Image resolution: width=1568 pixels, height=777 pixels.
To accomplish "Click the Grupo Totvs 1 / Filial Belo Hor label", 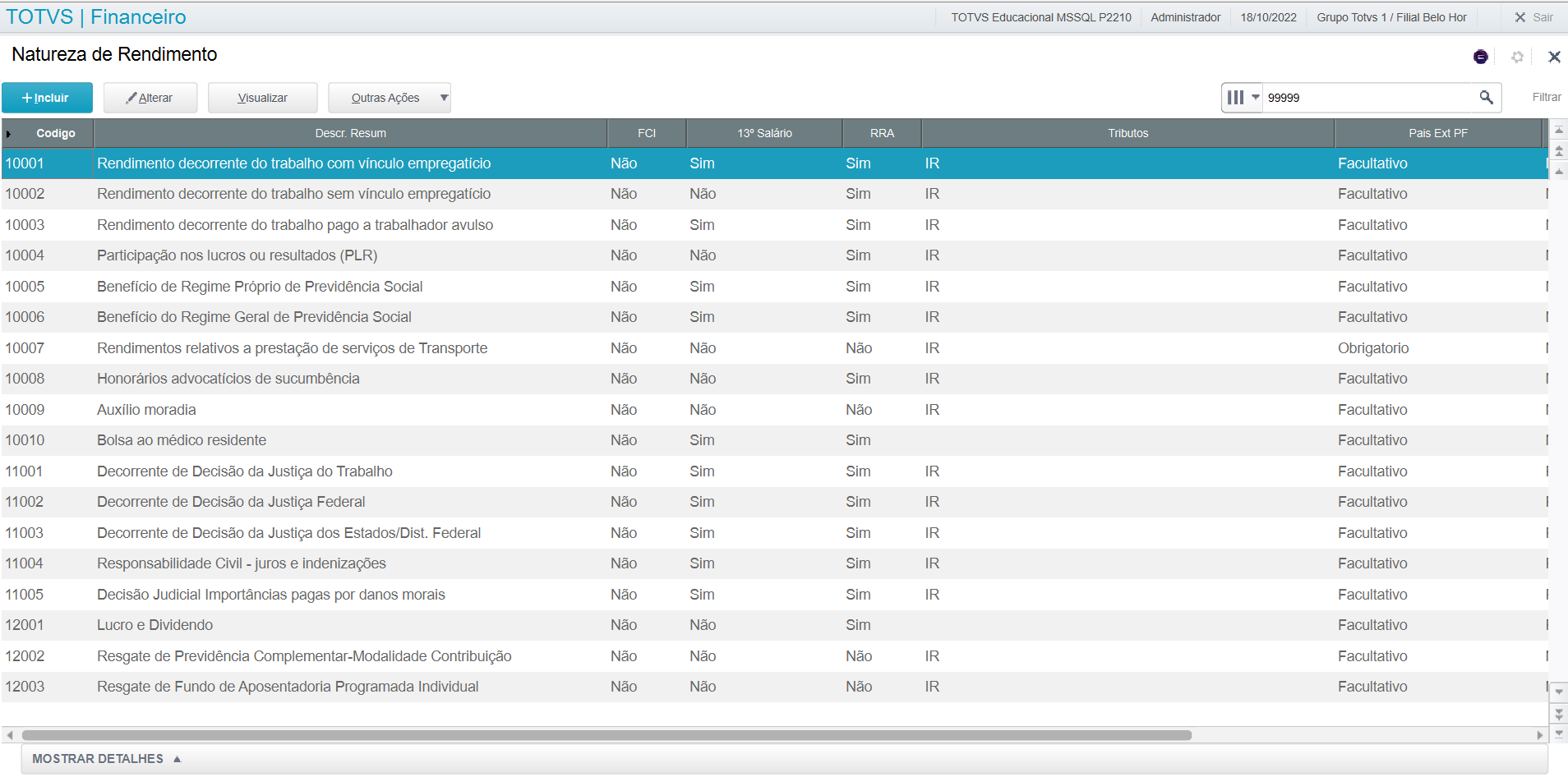I will click(x=1391, y=17).
